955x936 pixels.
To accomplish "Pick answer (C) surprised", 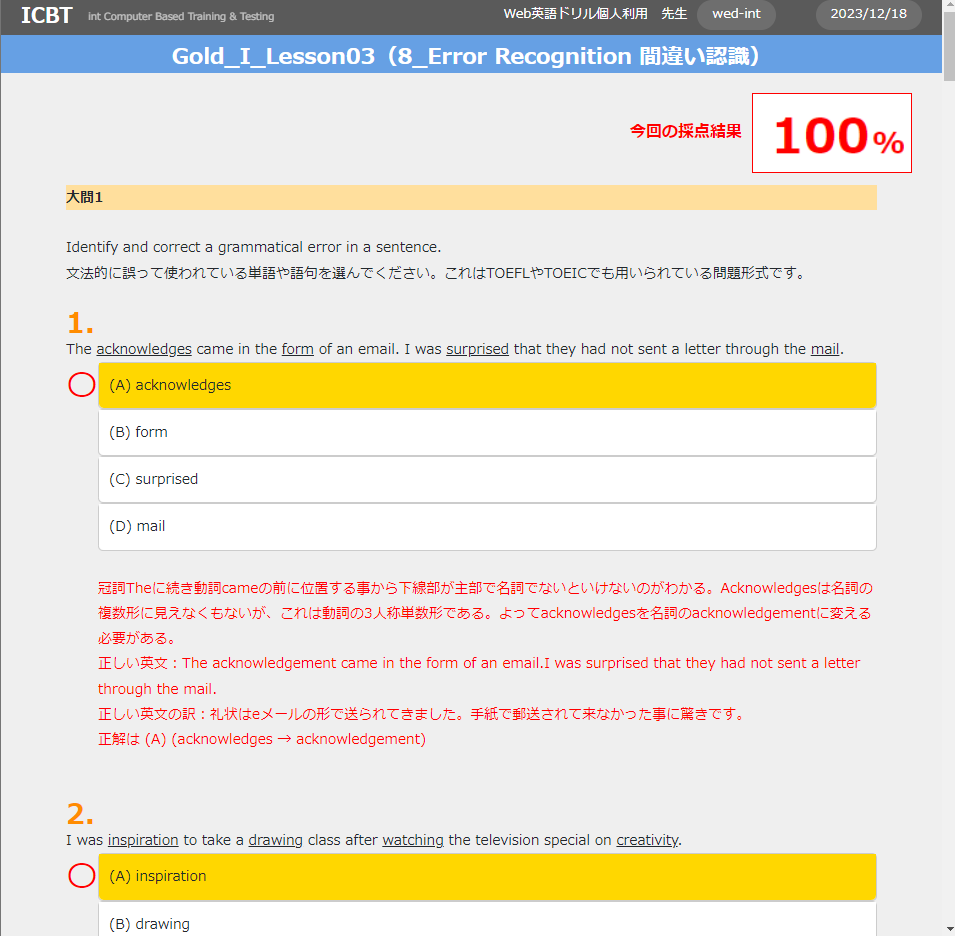I will tap(487, 479).
